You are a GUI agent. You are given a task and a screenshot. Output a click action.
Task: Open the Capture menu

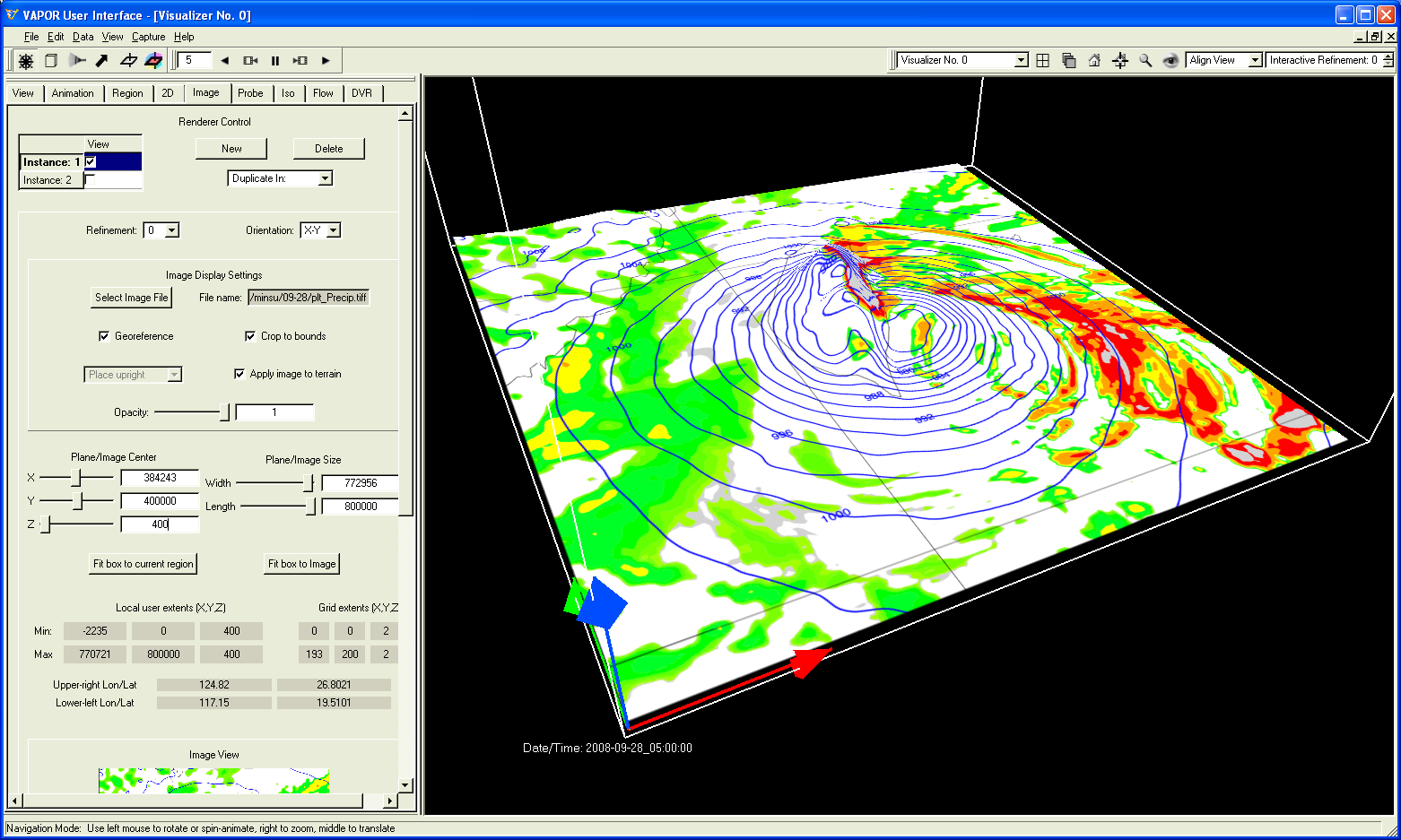coord(148,37)
